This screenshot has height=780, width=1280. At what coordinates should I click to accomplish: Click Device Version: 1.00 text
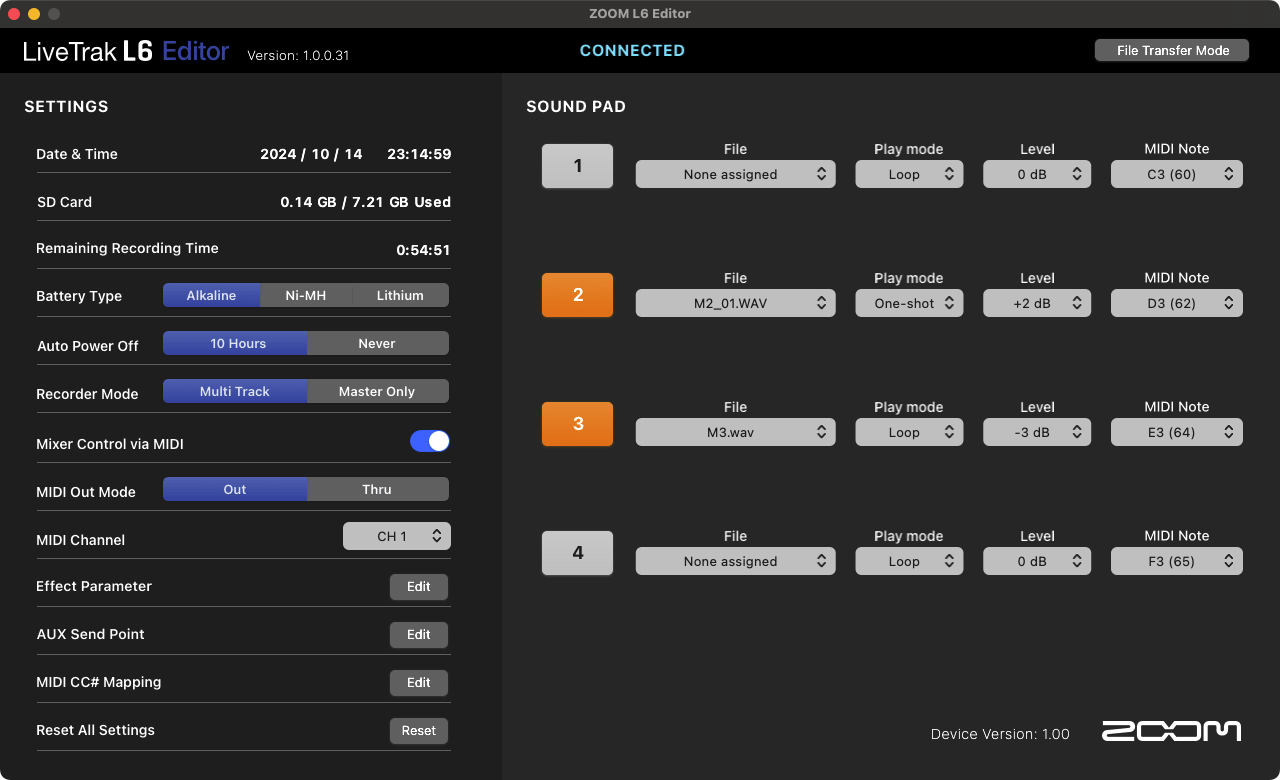[x=1000, y=734]
